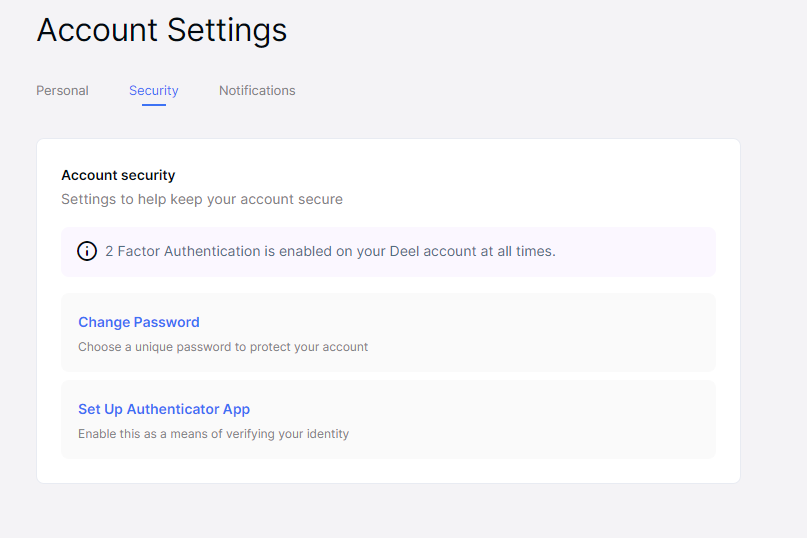Switch to the Notifications tab
807x538 pixels.
point(257,91)
